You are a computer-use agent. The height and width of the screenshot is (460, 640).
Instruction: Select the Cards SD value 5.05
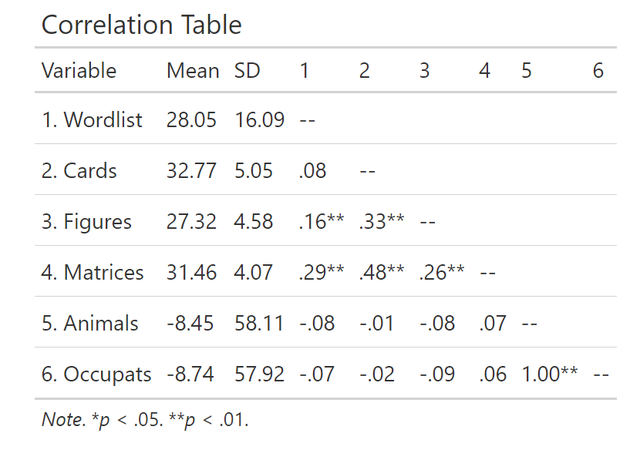pyautogui.click(x=254, y=171)
